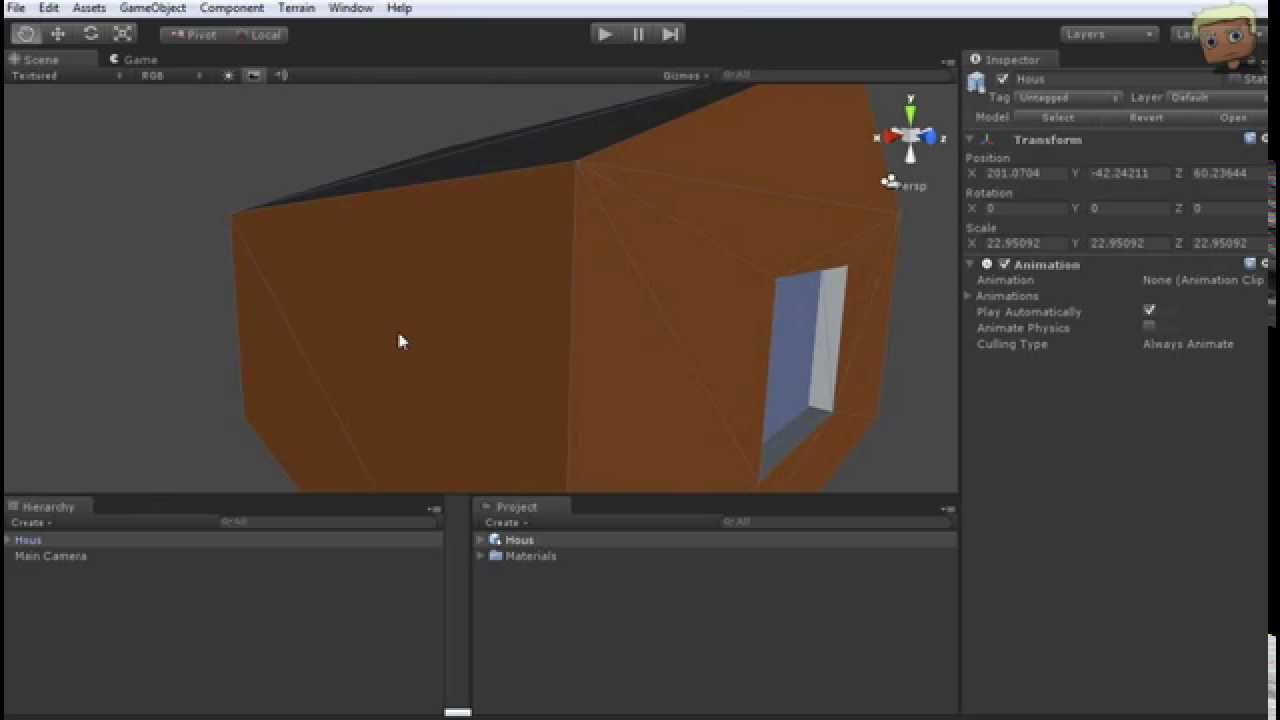
Task: Open Transform component help book icon
Action: [1250, 139]
